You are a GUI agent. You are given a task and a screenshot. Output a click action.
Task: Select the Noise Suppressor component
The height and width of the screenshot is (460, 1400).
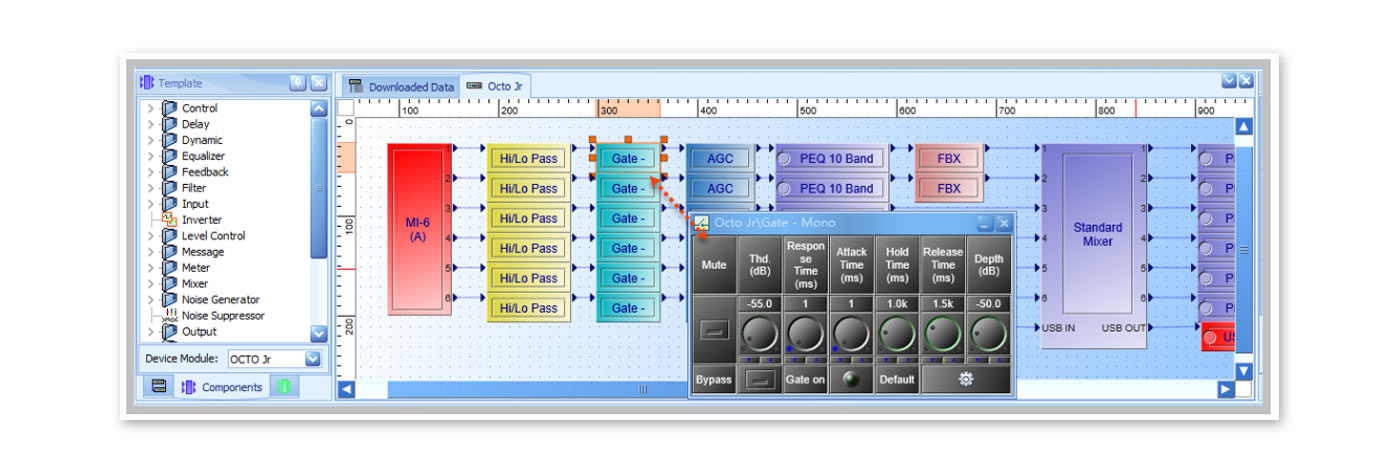[x=222, y=316]
